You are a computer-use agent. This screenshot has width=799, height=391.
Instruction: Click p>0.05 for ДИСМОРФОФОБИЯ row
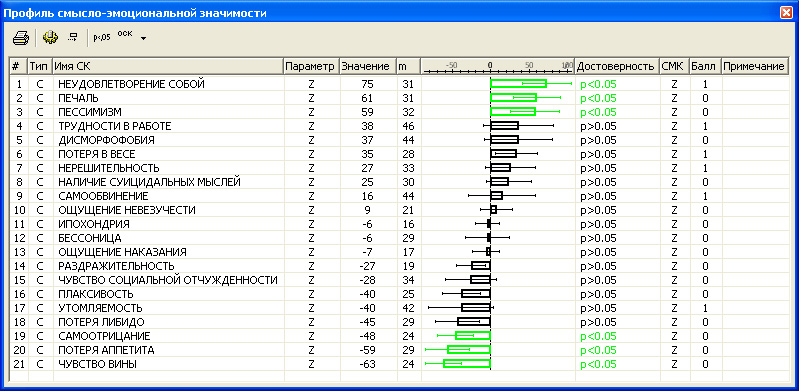coord(598,140)
